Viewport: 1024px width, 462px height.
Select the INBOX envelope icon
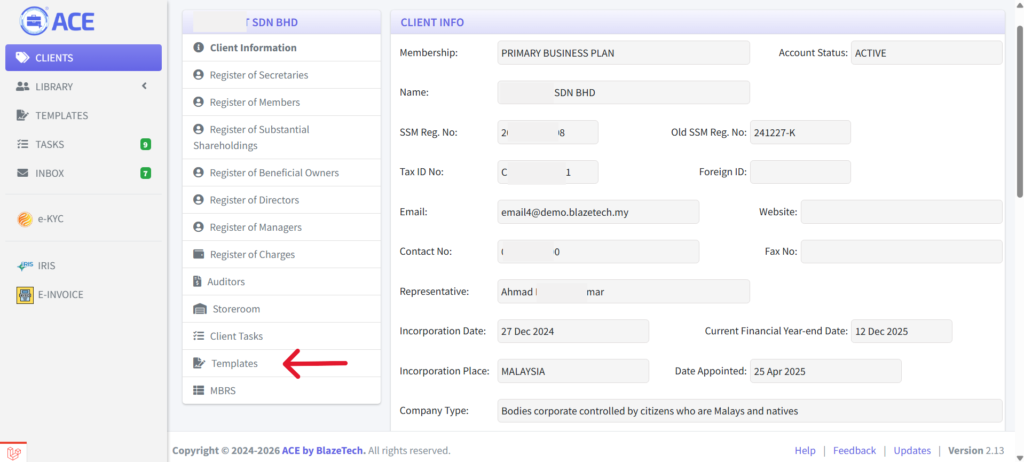coord(23,173)
